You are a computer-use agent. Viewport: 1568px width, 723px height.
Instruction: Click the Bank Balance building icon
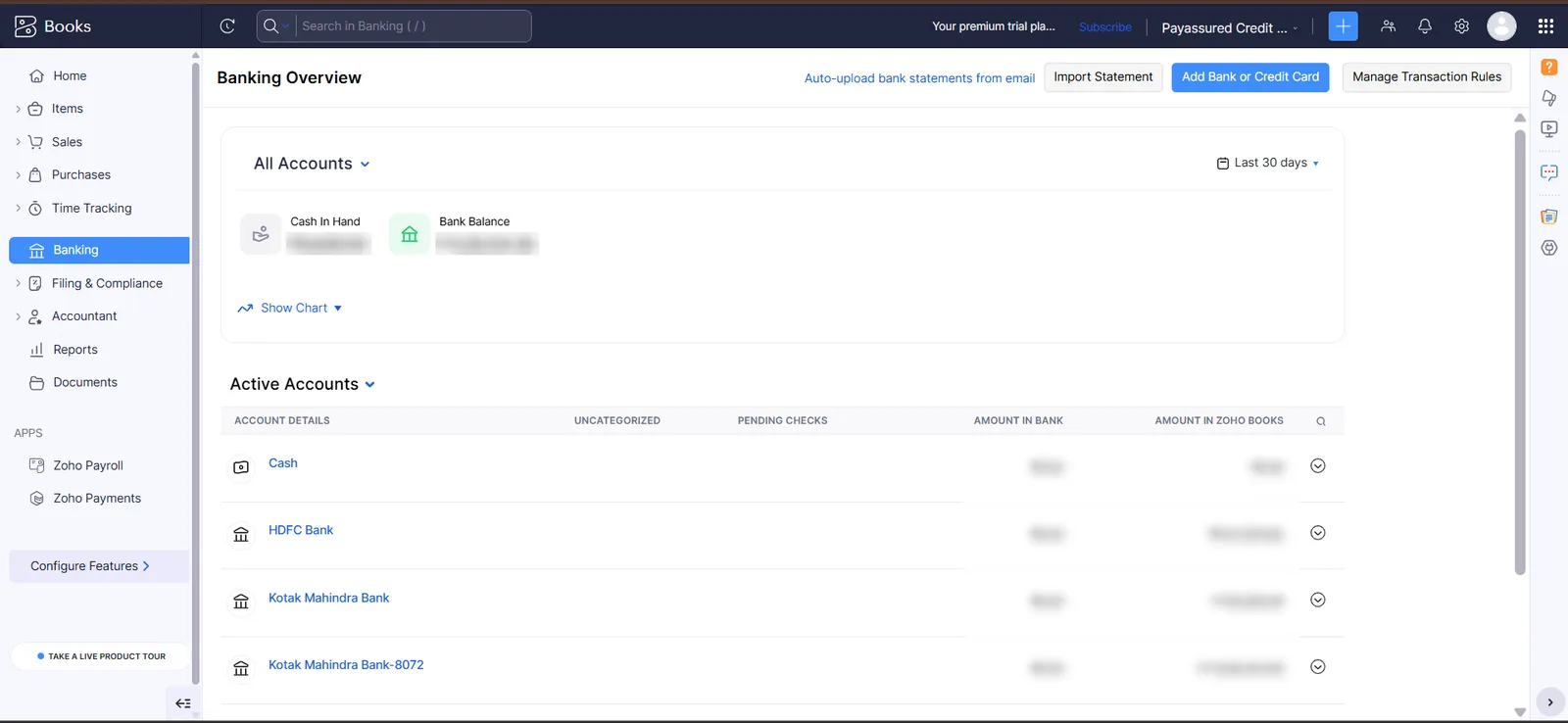410,234
